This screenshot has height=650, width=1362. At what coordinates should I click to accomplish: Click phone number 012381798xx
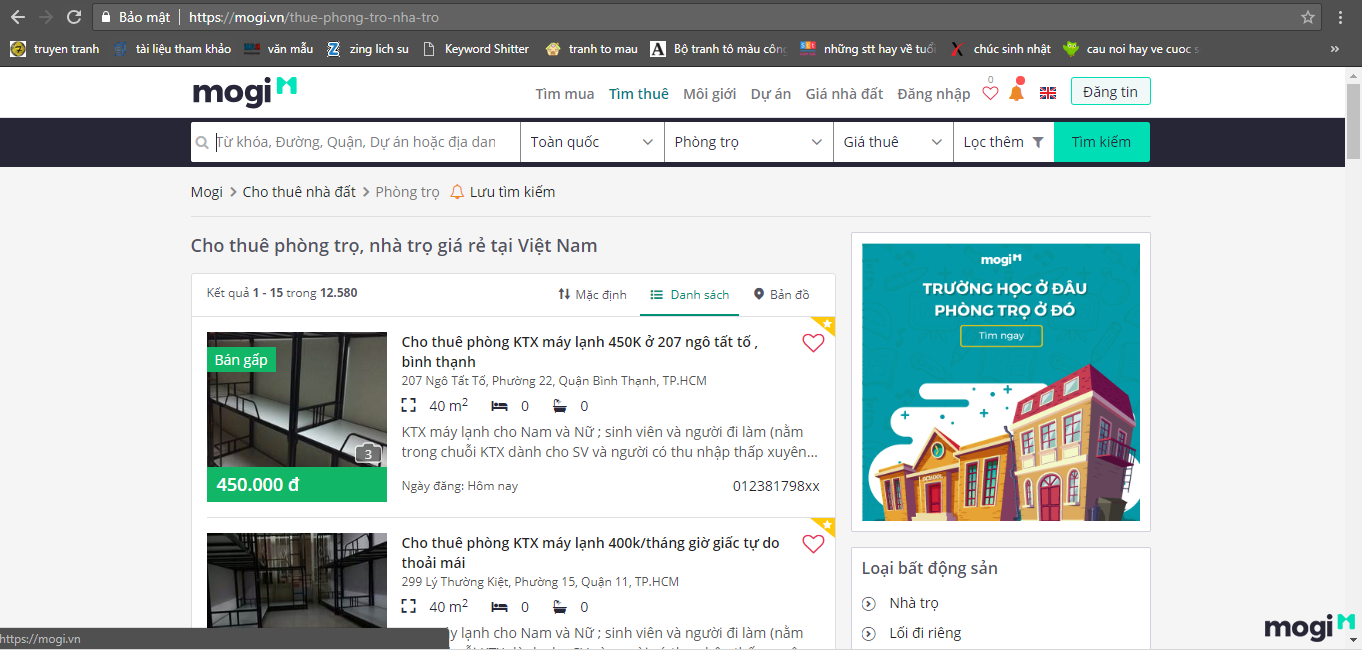pos(776,486)
